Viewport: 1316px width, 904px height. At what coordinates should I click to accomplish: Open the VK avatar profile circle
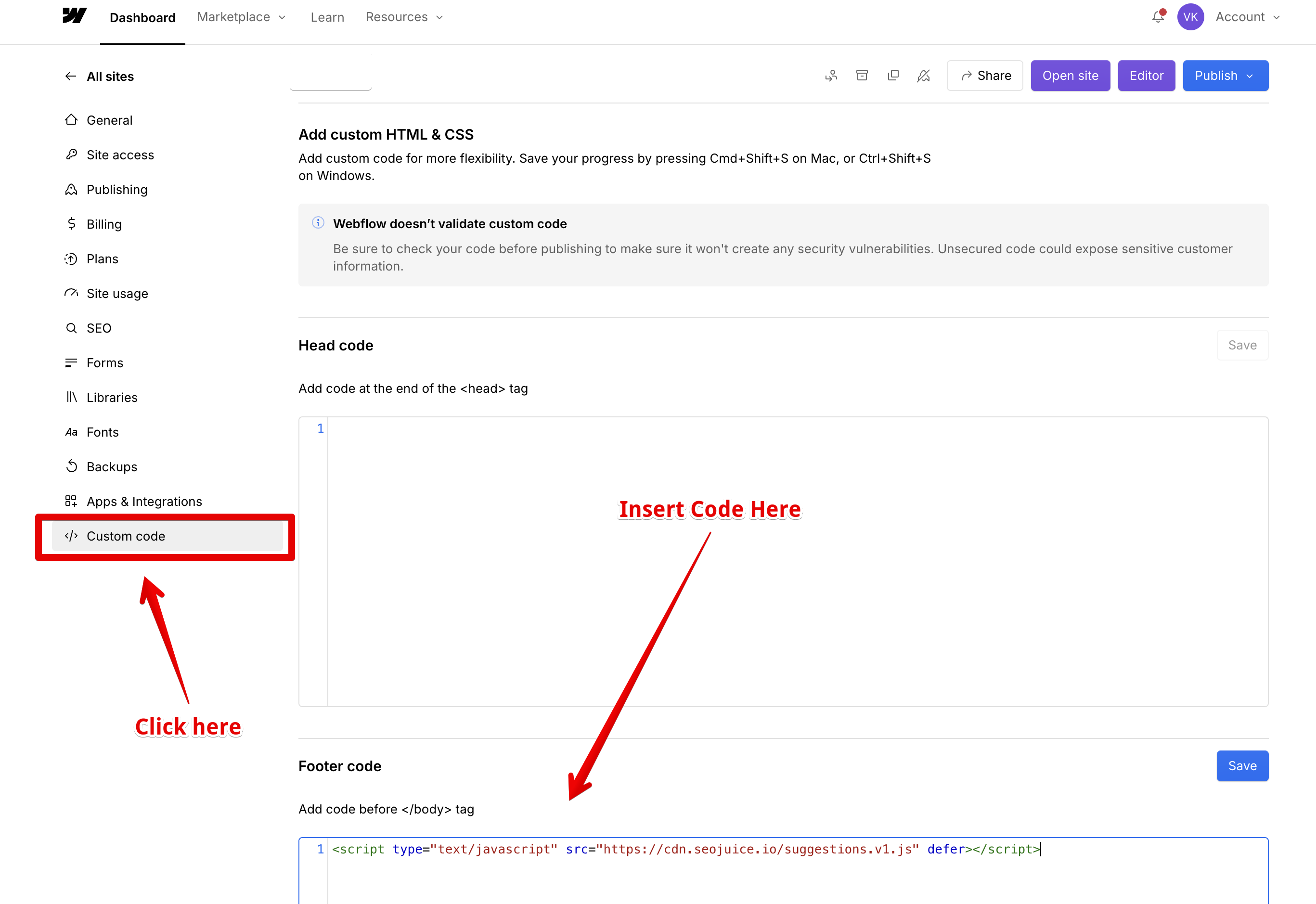(x=1191, y=16)
